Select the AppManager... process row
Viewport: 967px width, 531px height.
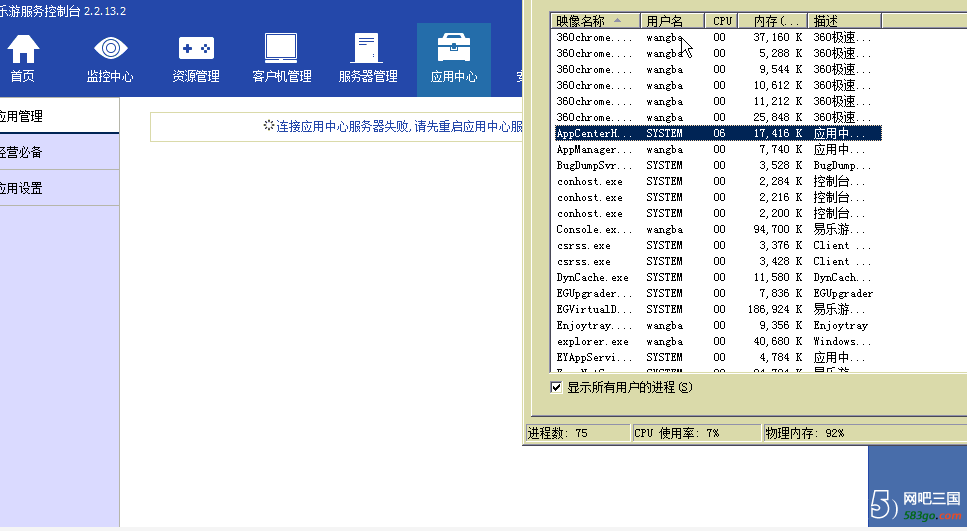(x=718, y=149)
